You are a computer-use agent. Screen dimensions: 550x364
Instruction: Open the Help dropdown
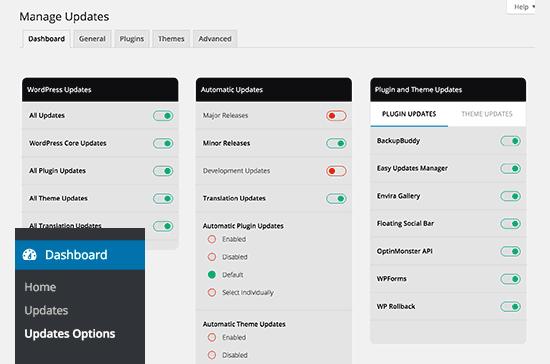[x=521, y=7]
